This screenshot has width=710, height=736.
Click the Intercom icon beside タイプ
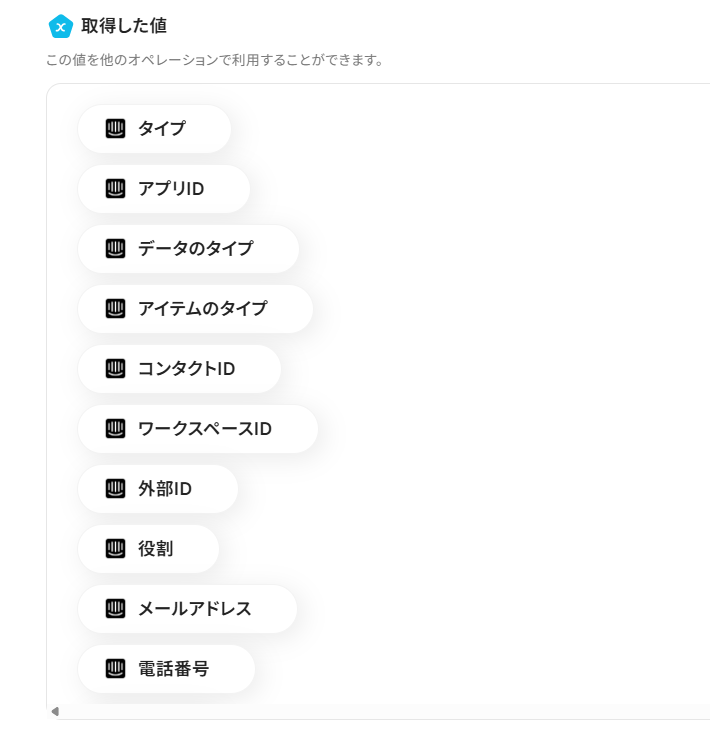coord(116,129)
